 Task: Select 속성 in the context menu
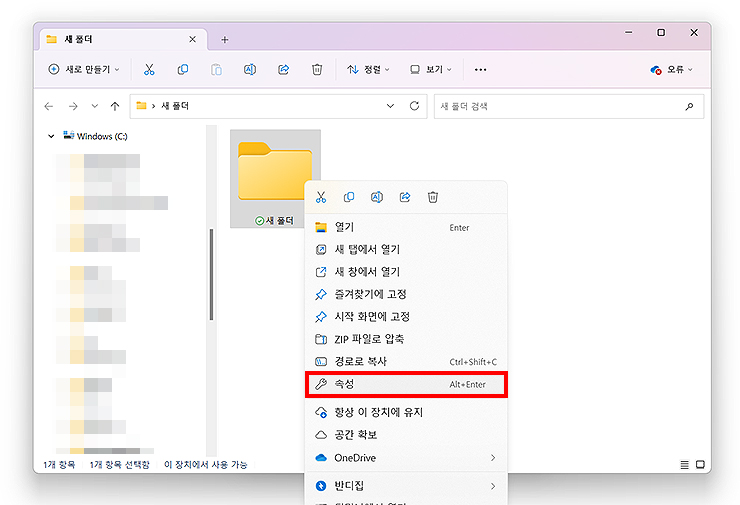point(406,384)
